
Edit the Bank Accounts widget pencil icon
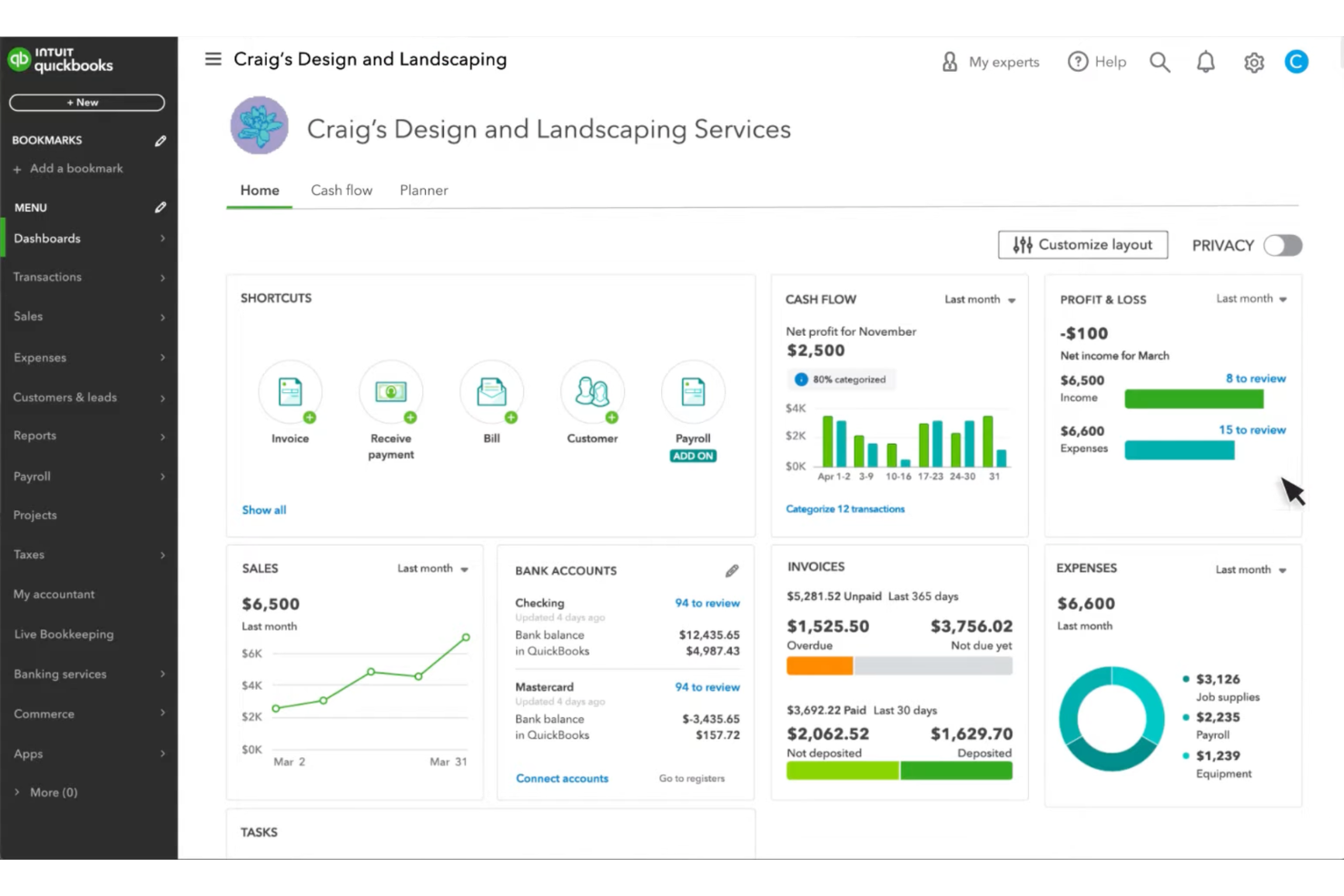point(731,570)
